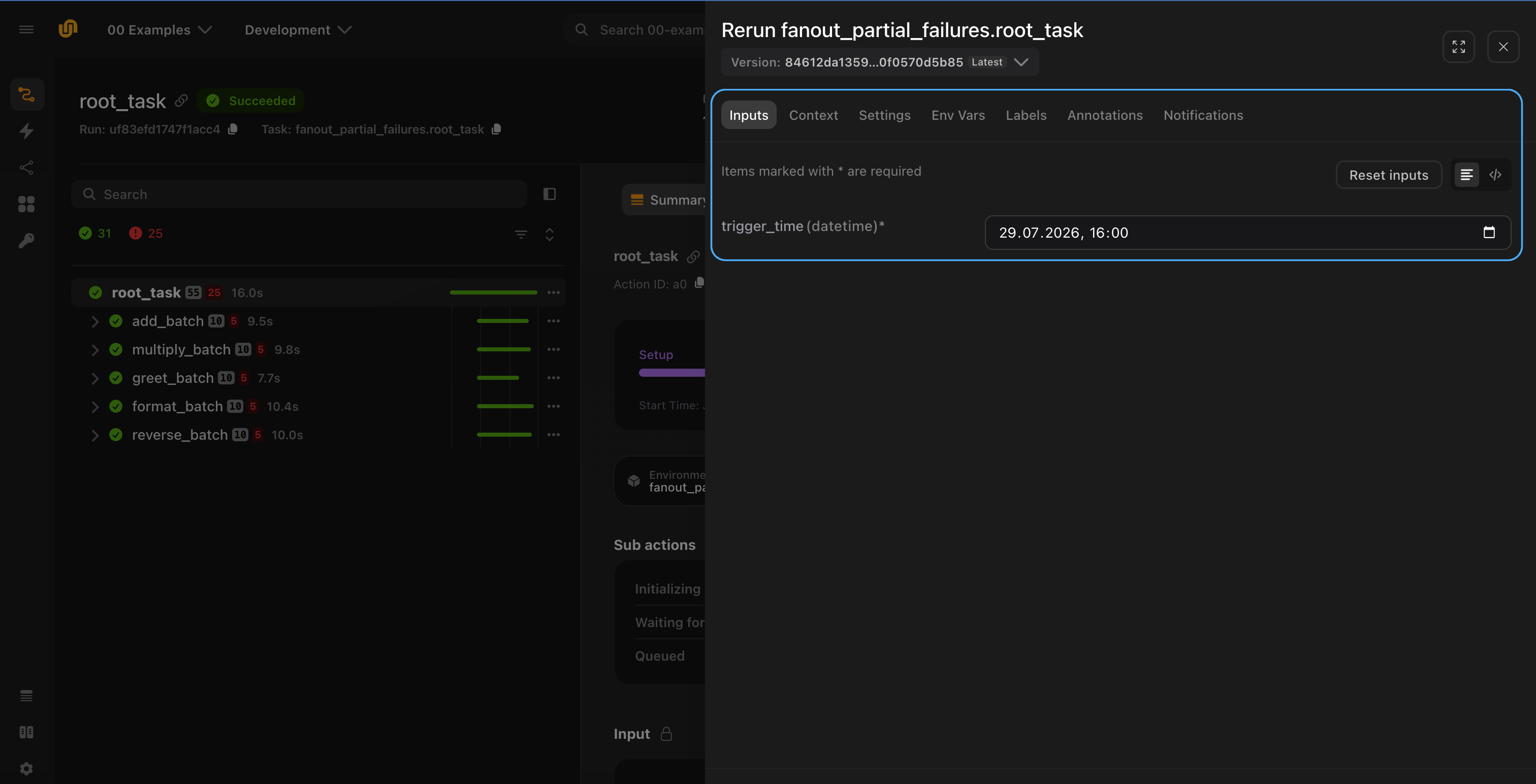Open more options for format_batch row
This screenshot has width=1536, height=784.
(553, 407)
